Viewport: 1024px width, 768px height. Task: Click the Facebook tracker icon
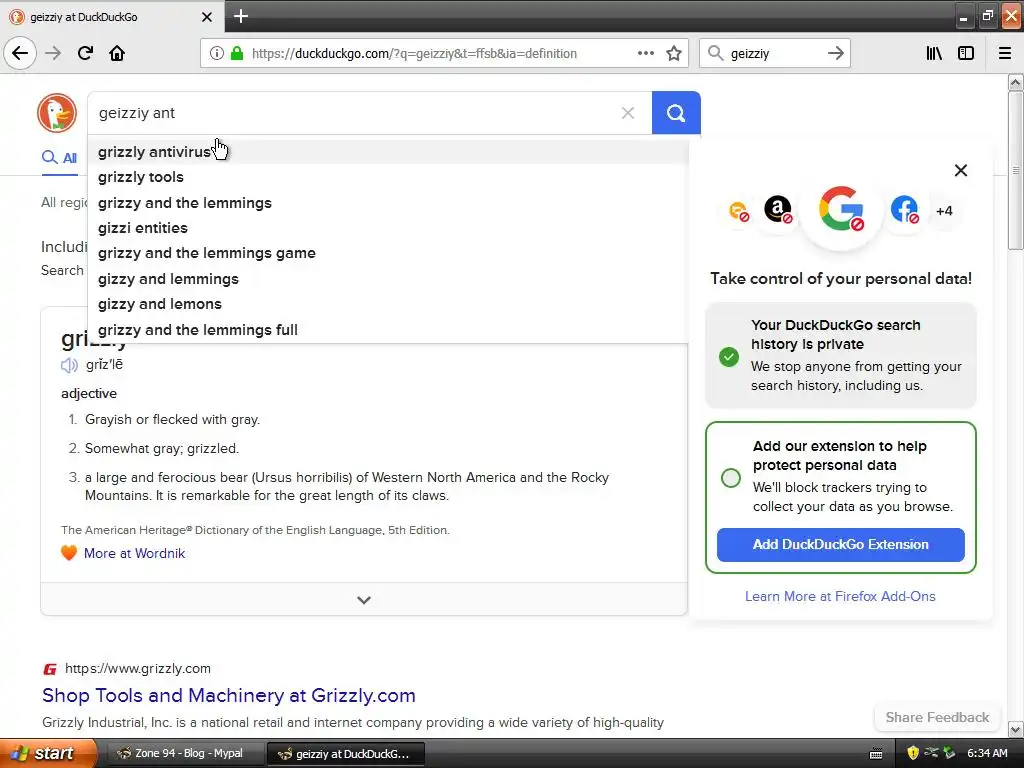point(904,210)
